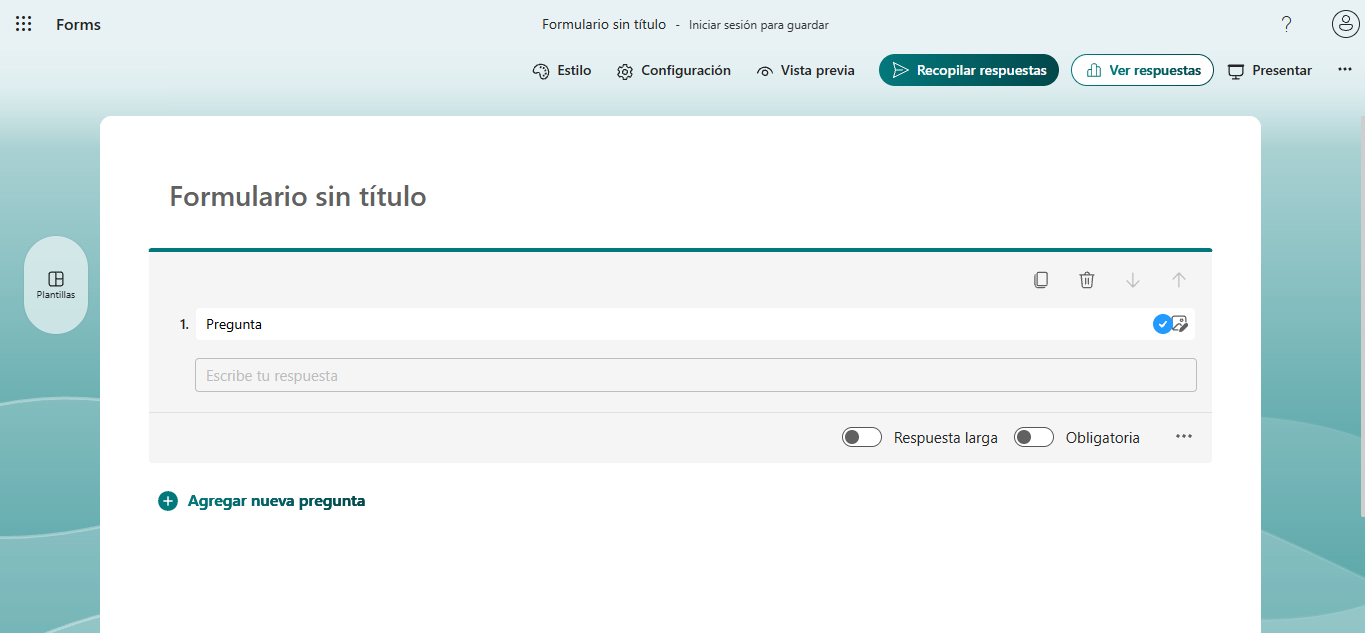The height and width of the screenshot is (633, 1365).
Task: Click the Recopilar respuestas button
Action: [967, 70]
